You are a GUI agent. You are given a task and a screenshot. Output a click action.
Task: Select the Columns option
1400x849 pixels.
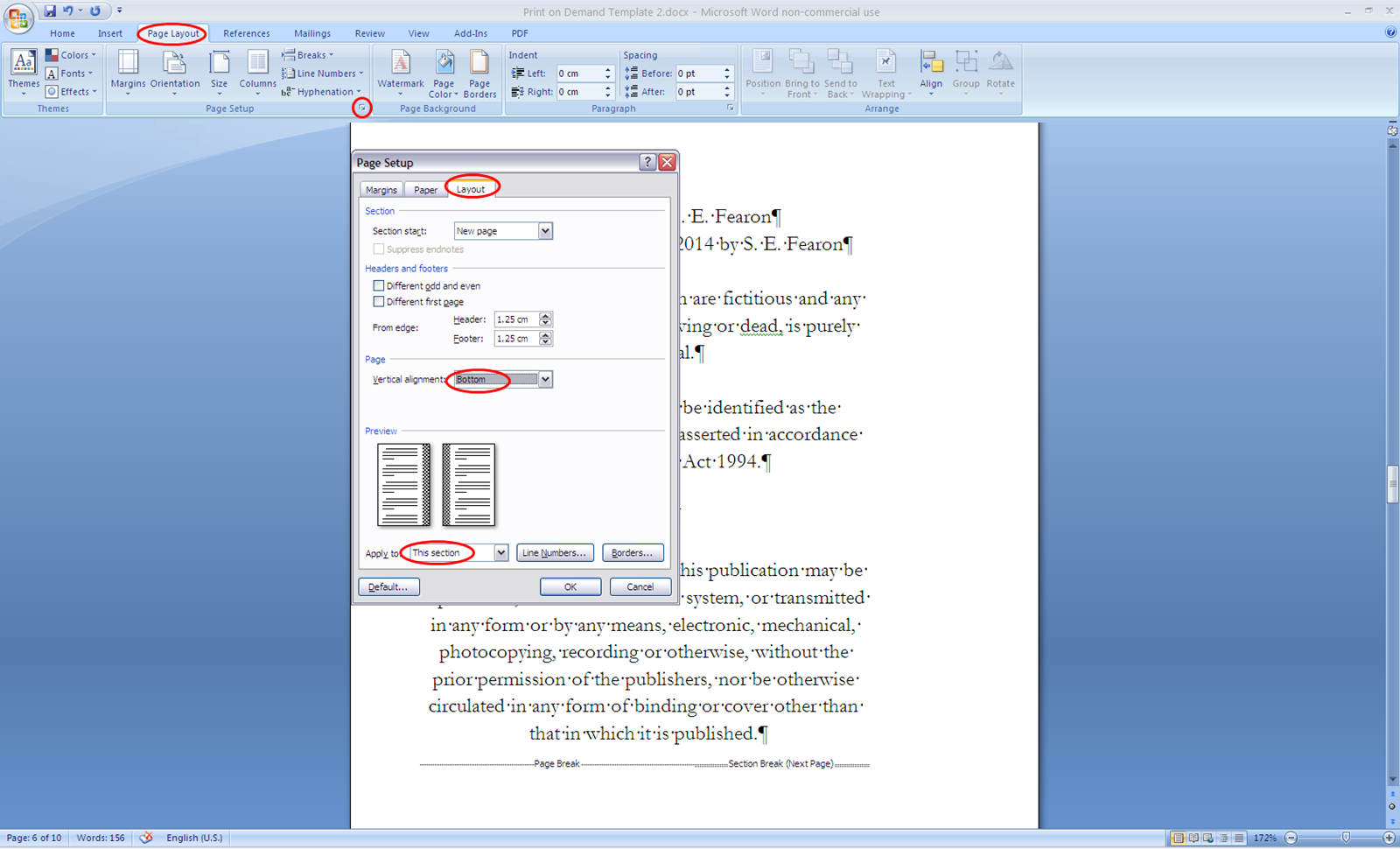256,72
